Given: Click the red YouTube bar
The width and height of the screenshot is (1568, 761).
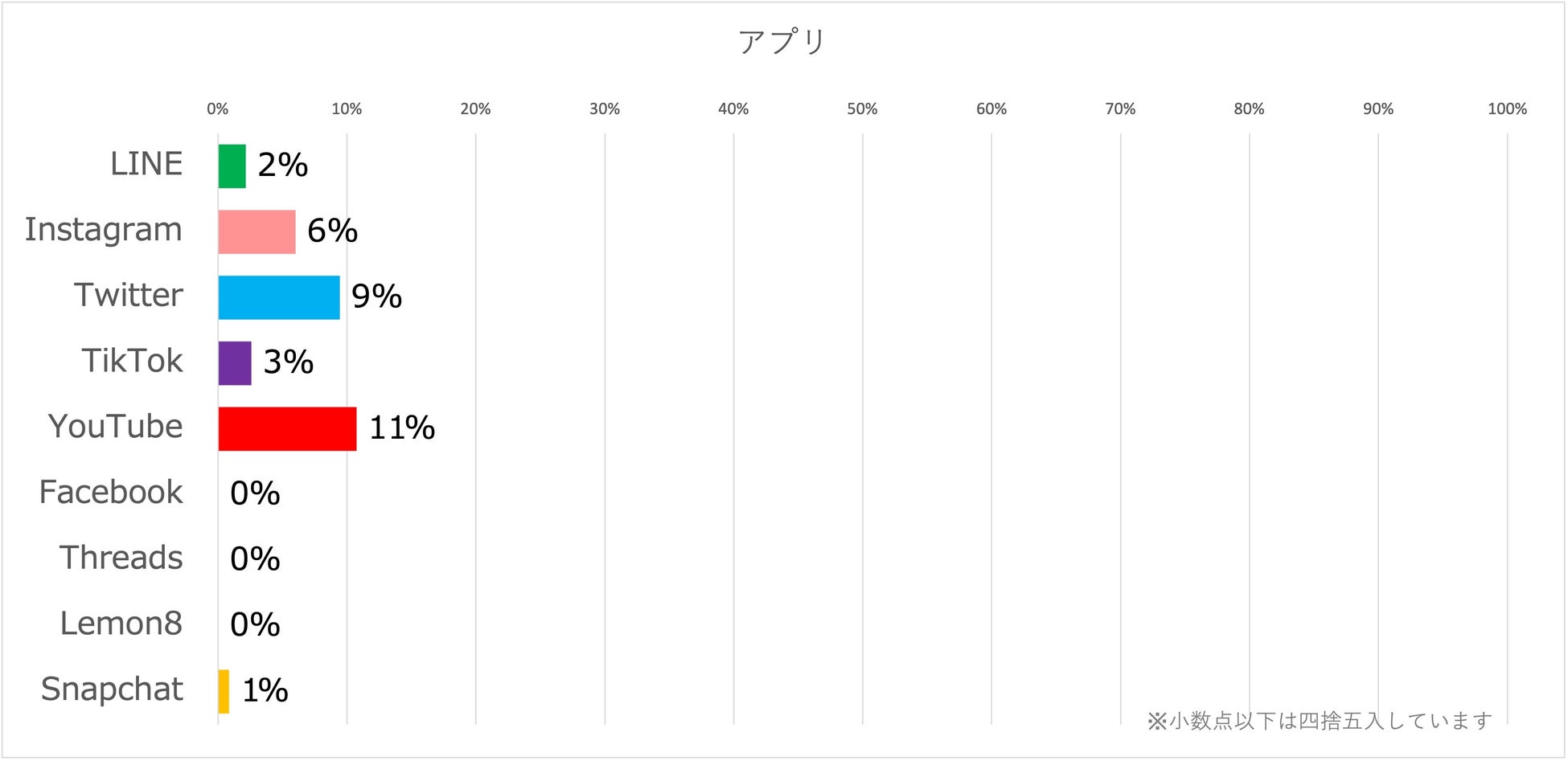Looking at the screenshot, I should click(x=287, y=429).
